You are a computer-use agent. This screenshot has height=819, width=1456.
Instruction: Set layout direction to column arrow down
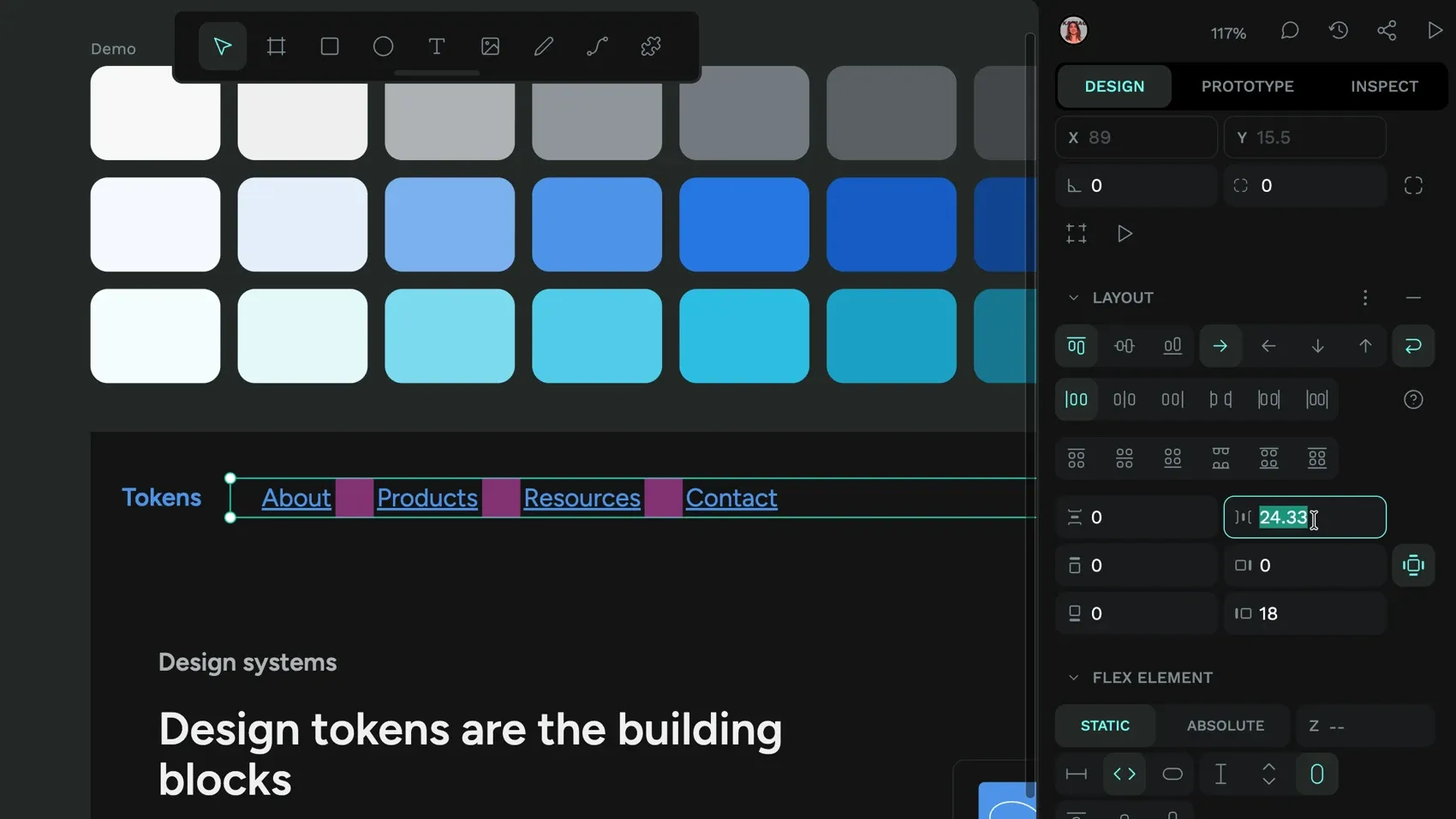tap(1317, 346)
